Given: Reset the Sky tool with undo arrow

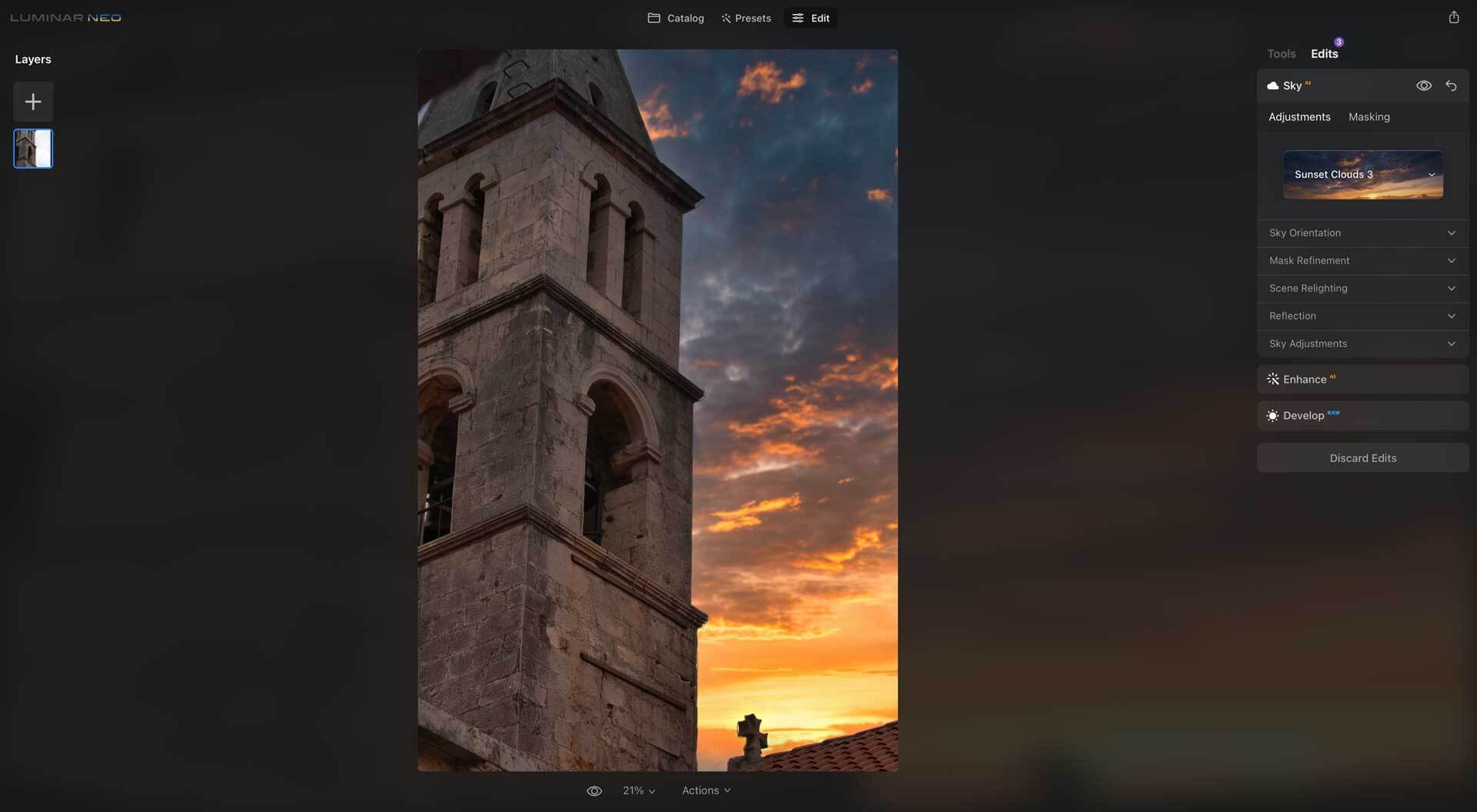Looking at the screenshot, I should click(x=1451, y=86).
